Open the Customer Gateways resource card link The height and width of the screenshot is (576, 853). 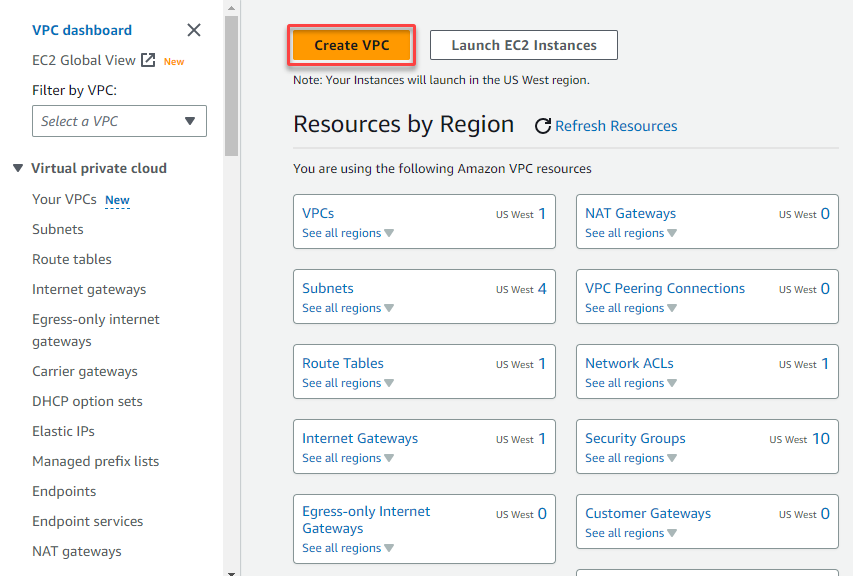[x=648, y=513]
